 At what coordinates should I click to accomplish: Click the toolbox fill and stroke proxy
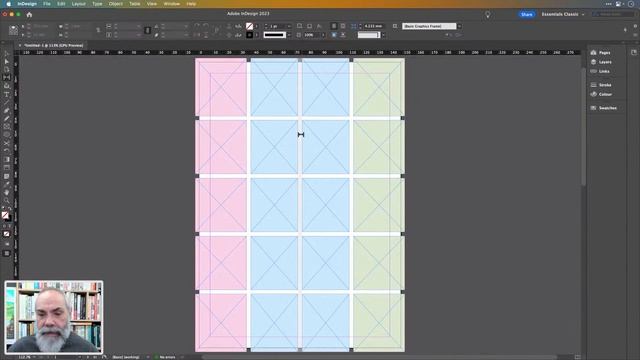pyautogui.click(x=6, y=216)
